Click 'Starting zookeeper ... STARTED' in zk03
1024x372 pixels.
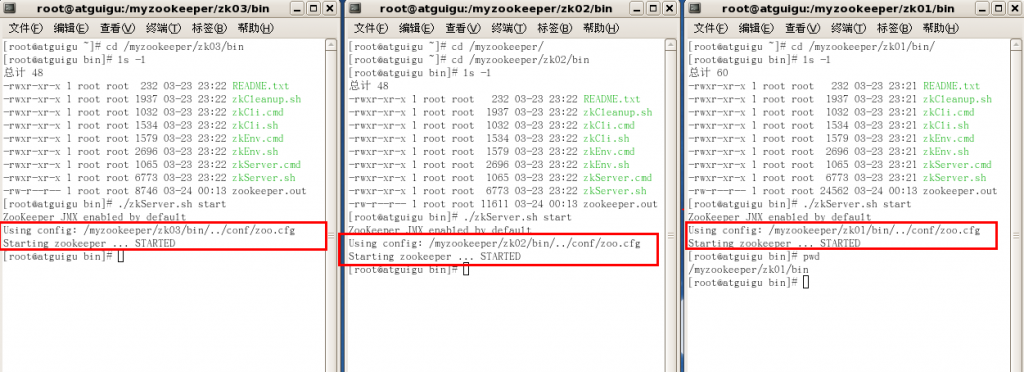89,243
